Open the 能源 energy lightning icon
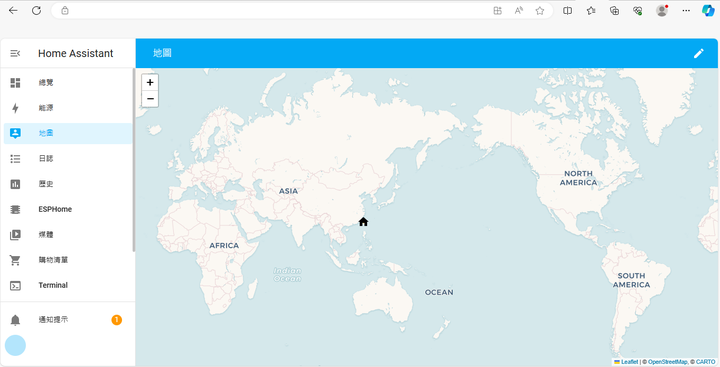The width and height of the screenshot is (720, 367). tap(15, 108)
